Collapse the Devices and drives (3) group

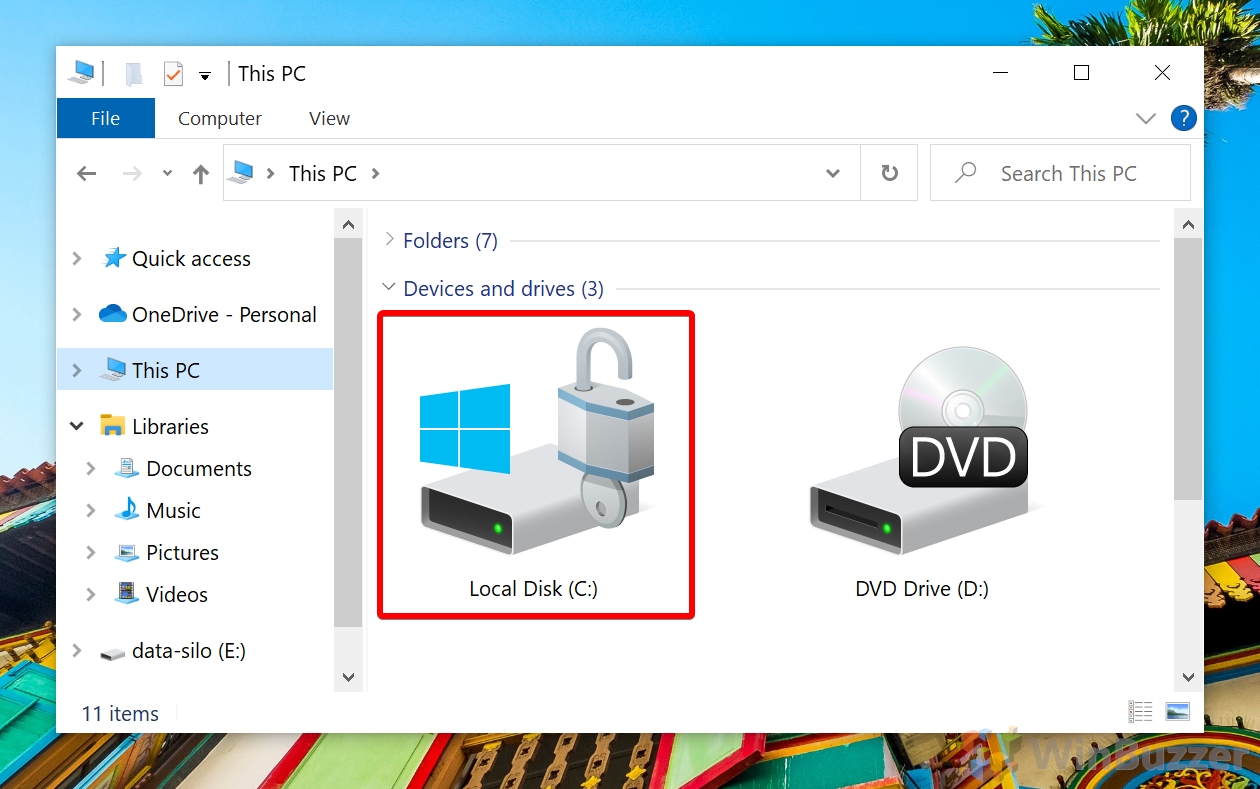pyautogui.click(x=389, y=288)
